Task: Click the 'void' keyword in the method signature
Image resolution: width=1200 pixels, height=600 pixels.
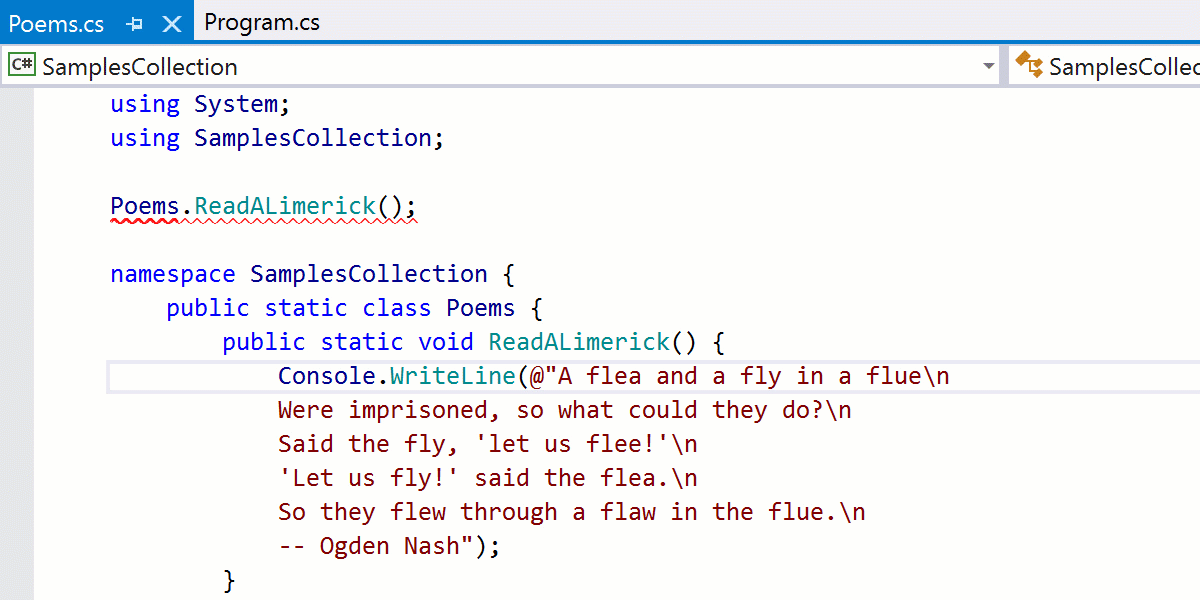Action: coord(446,342)
